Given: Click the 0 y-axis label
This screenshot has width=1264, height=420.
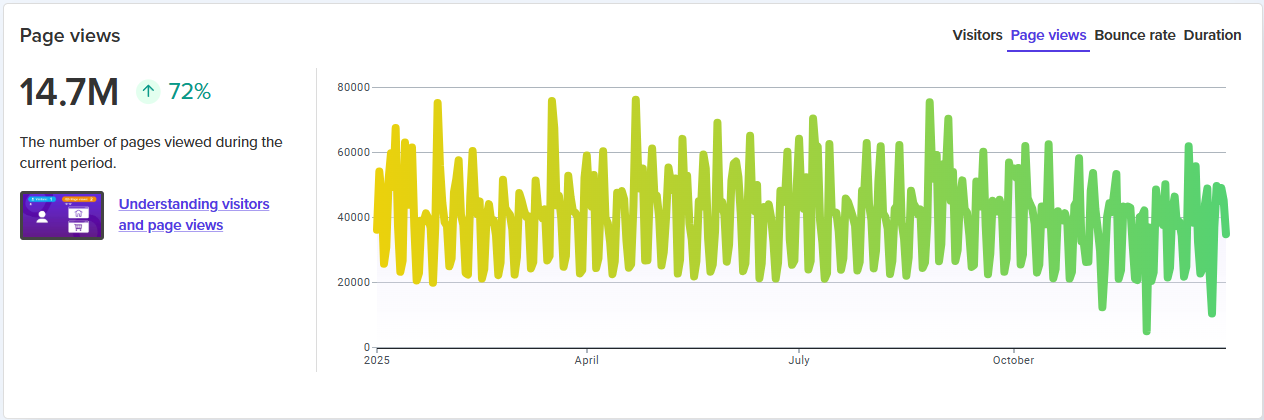Looking at the screenshot, I should coord(366,347).
